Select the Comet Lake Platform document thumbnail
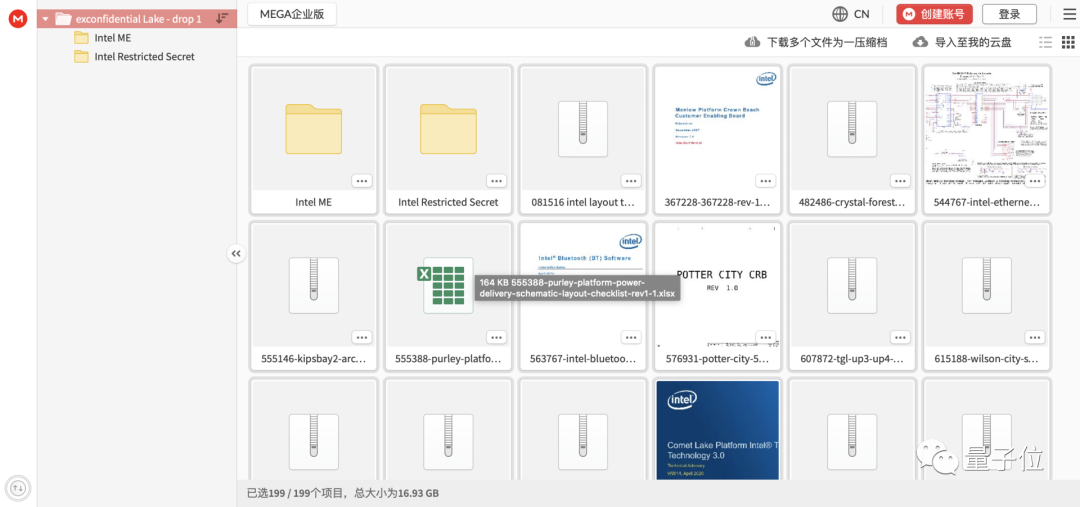 (718, 430)
